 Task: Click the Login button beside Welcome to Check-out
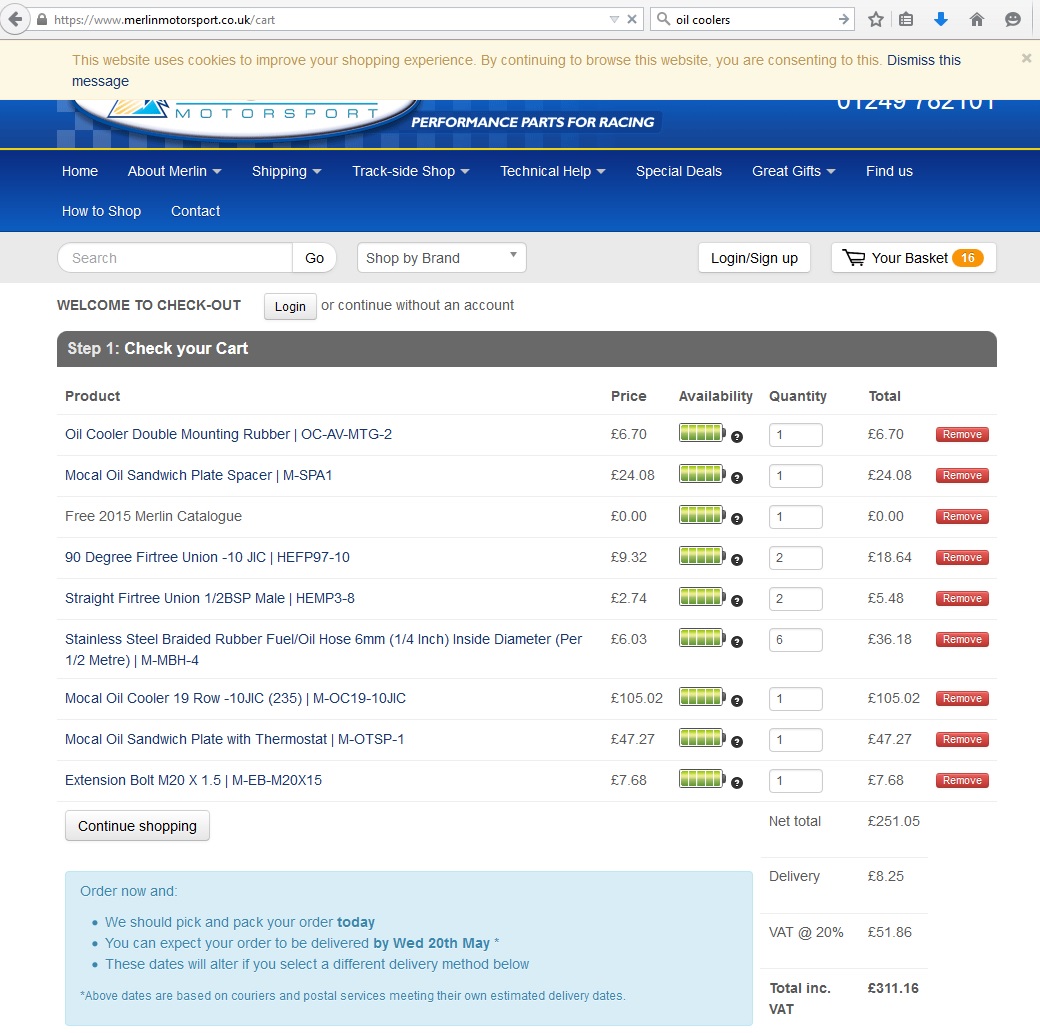(x=290, y=307)
